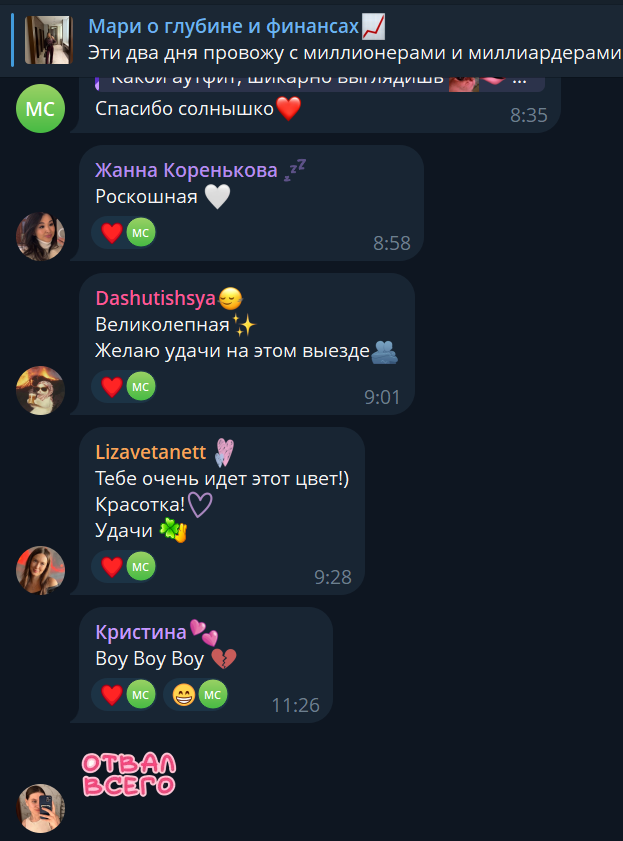Click the heart reaction on Жанна Коренькова's message
Screen dimensions: 623x841
124,233
